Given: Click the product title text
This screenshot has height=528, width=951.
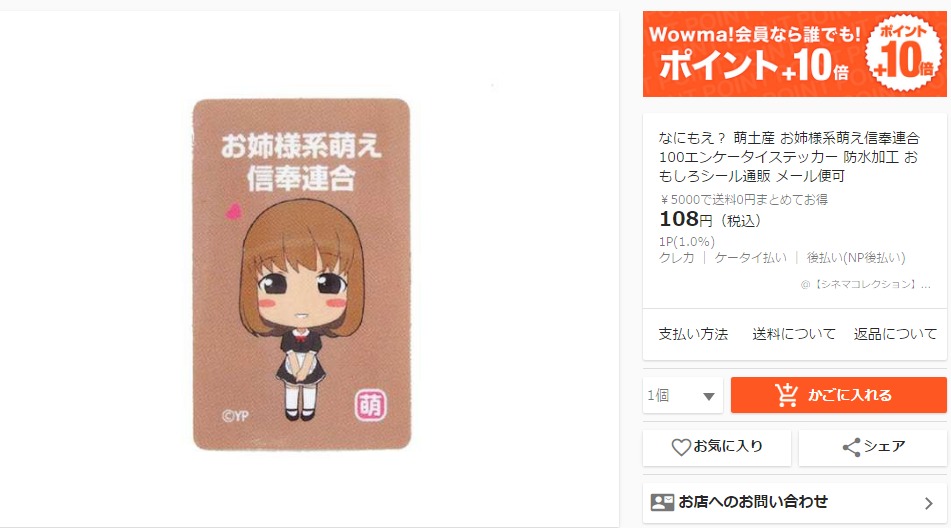Looking at the screenshot, I should tap(789, 157).
